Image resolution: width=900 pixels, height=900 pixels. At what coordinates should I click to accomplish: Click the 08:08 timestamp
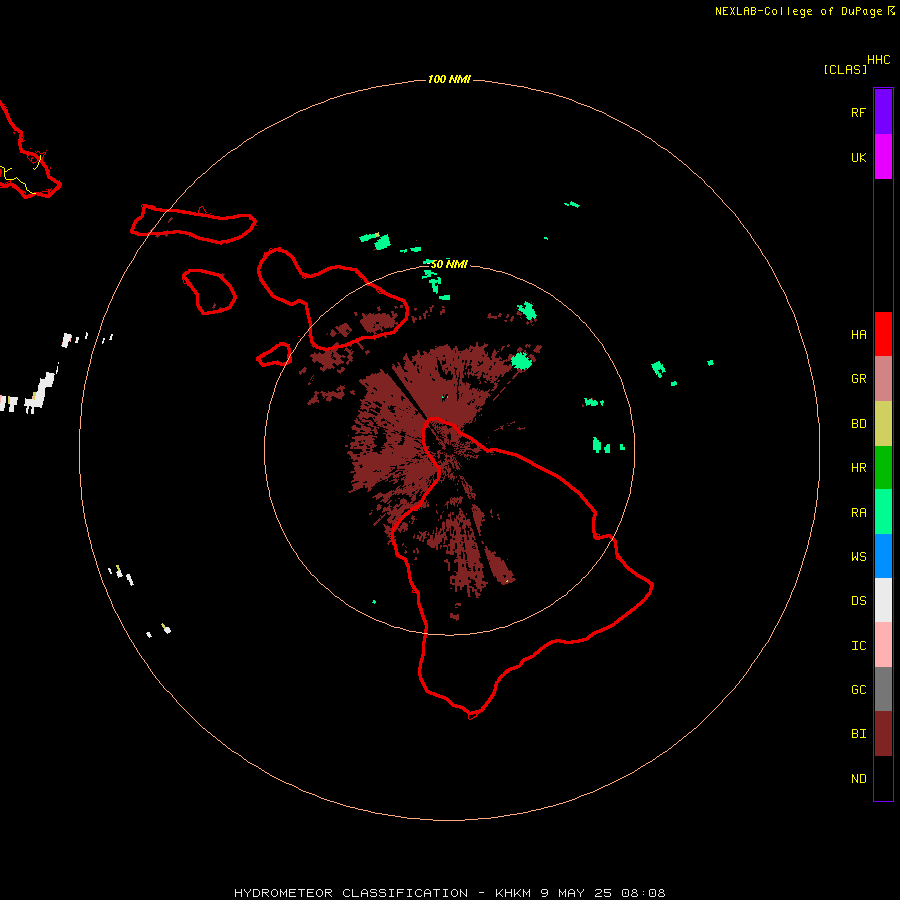tap(642, 893)
